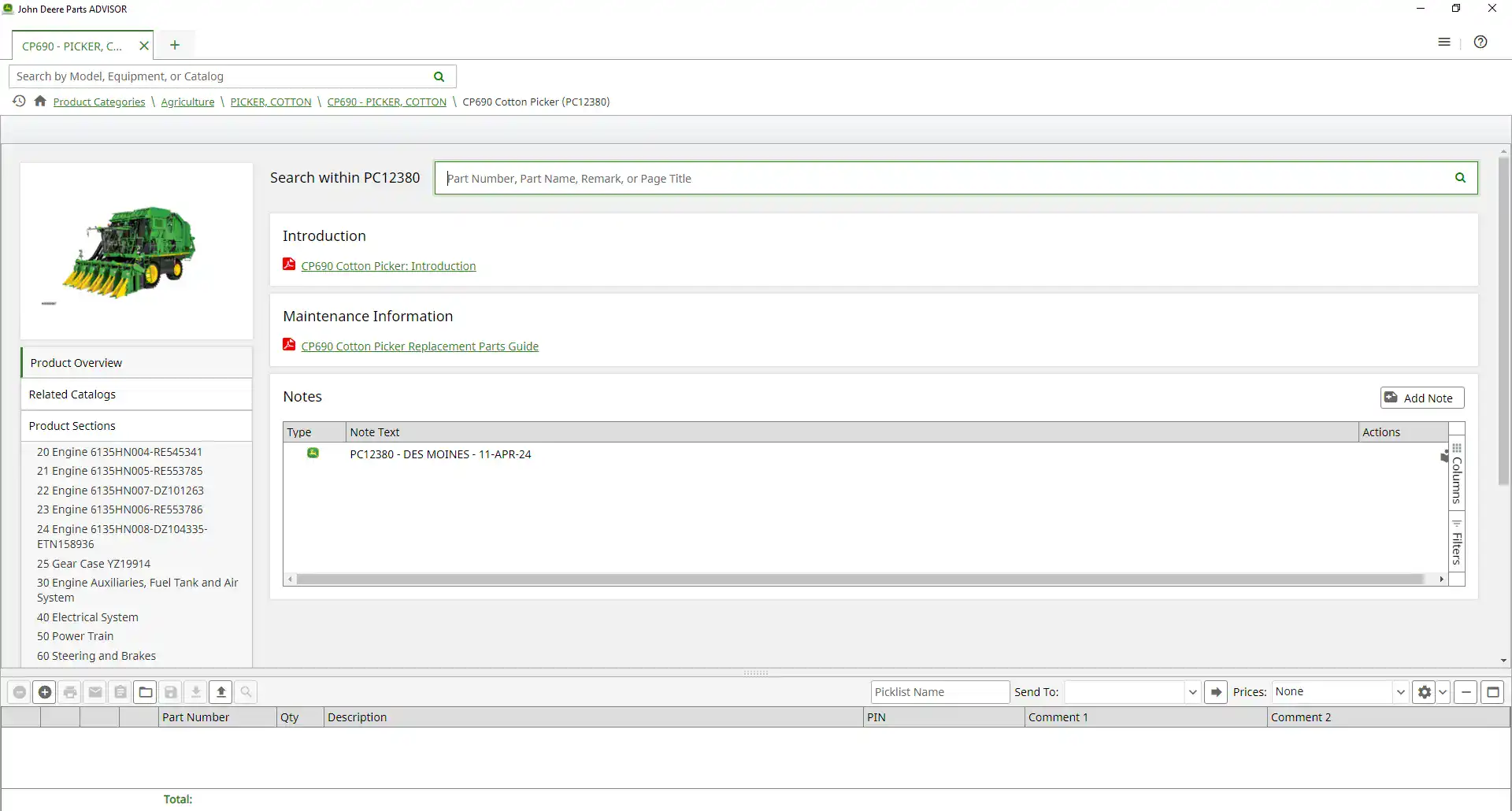
Task: Click Note Text column header
Action: coord(852,432)
